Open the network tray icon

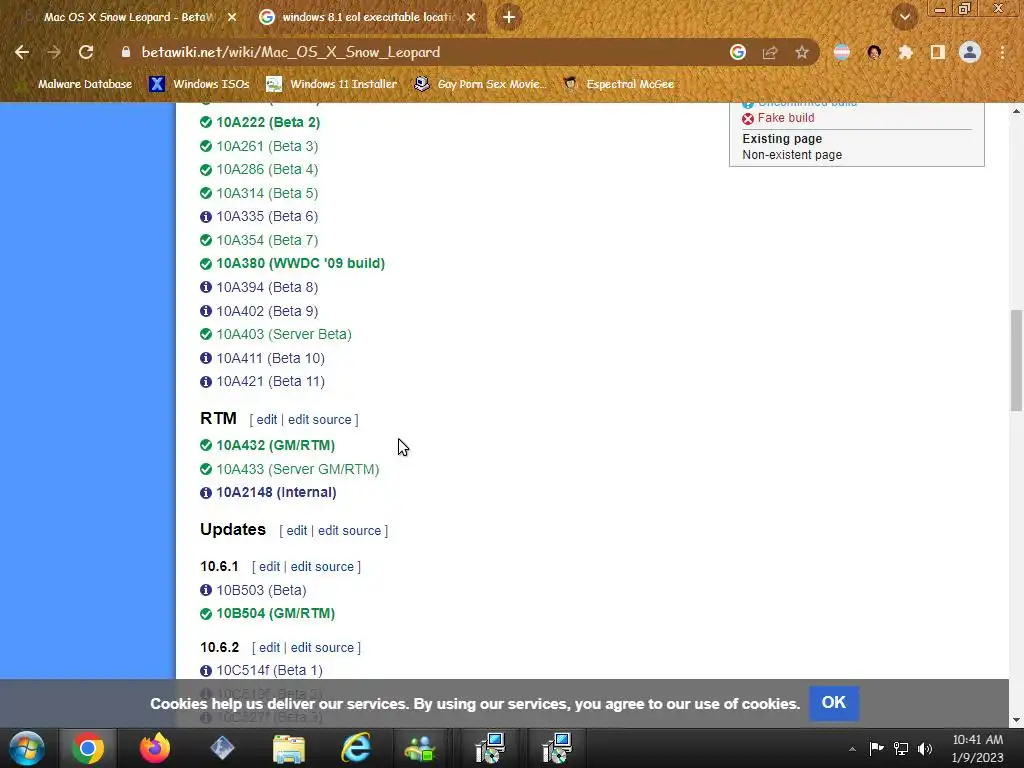tap(901, 748)
